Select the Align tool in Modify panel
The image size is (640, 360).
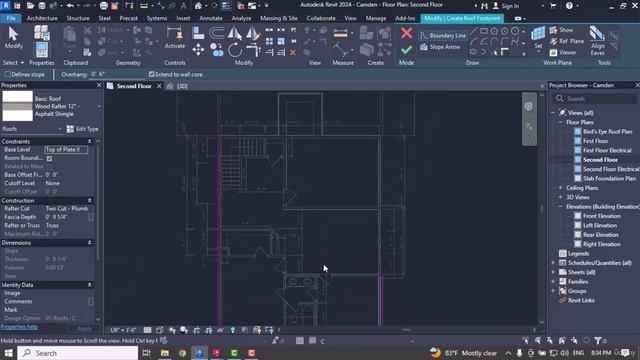(198, 33)
